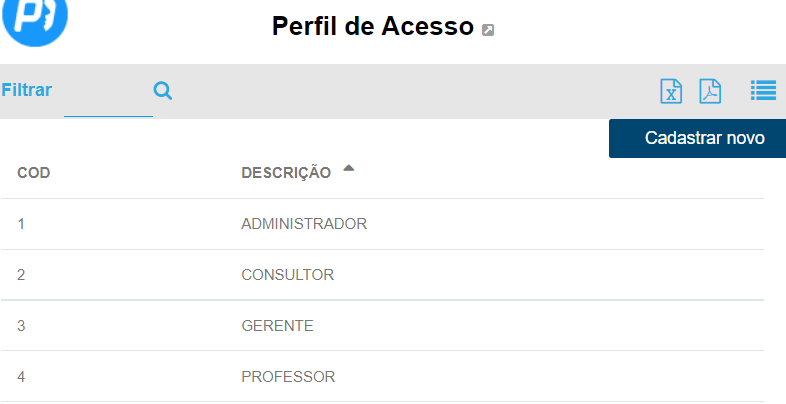
Task: Sort by the COD column header
Action: 34,173
